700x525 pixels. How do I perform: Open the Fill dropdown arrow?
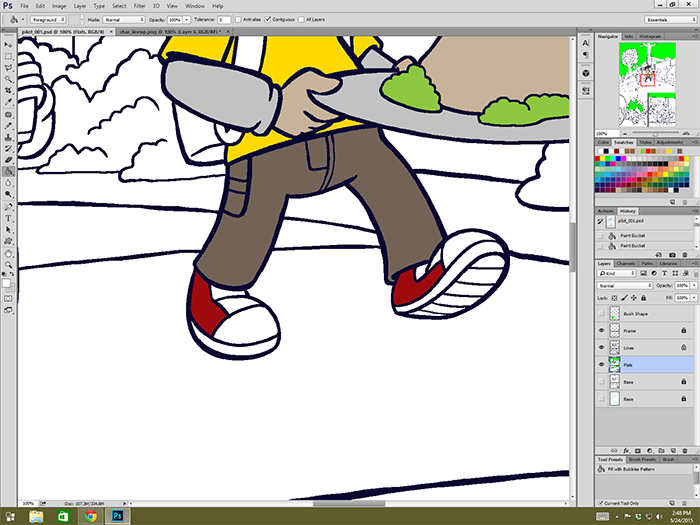694,298
